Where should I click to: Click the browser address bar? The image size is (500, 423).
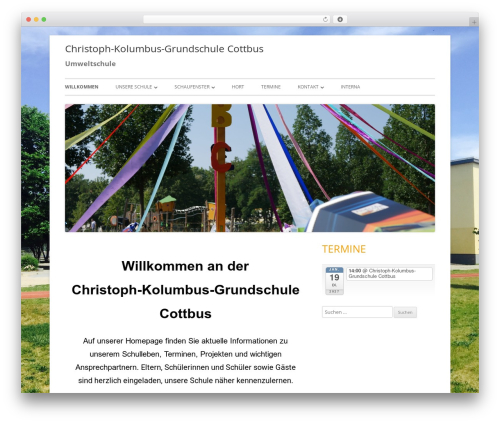[x=237, y=19]
